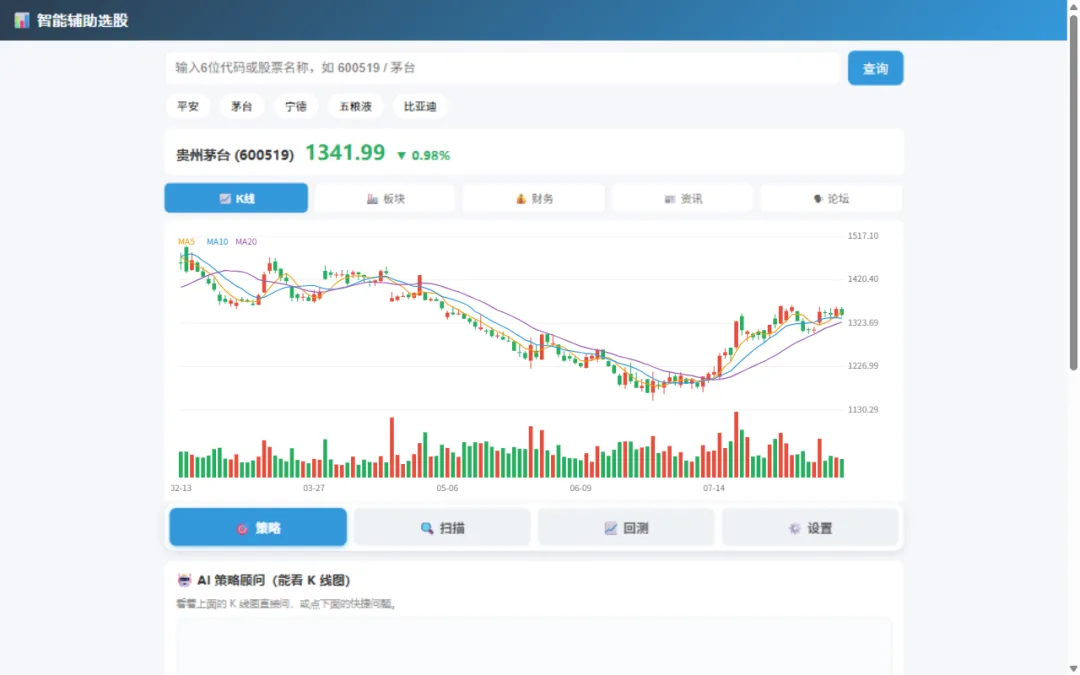Click the 设置 gear icon
This screenshot has width=1080, height=675.
click(794, 528)
